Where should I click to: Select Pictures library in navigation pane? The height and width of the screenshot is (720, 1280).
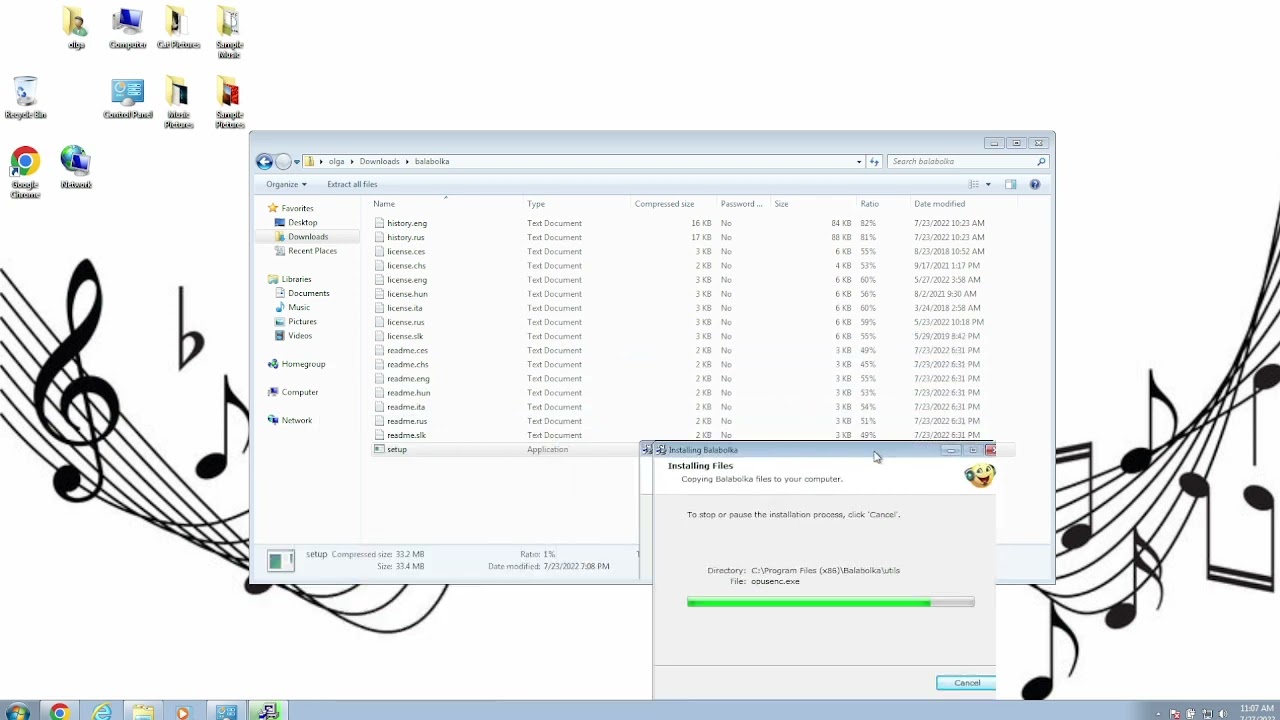click(302, 322)
